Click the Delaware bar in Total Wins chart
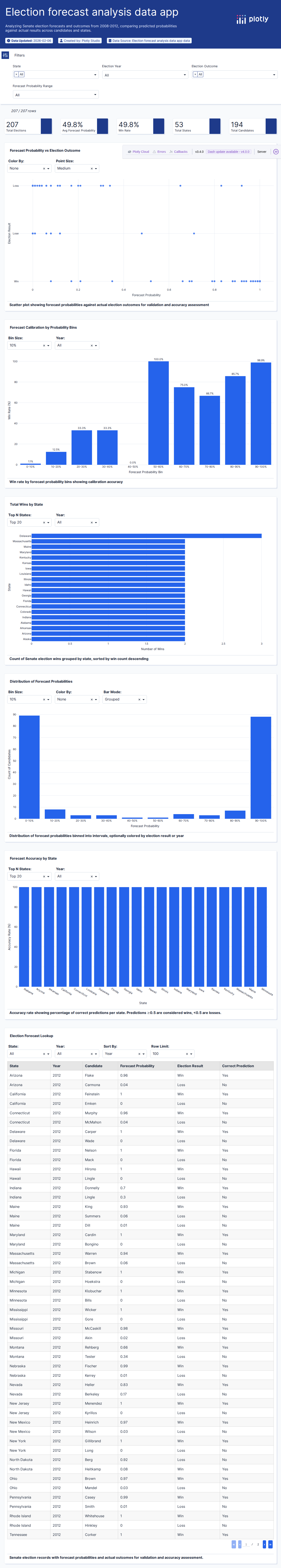 click(147, 536)
